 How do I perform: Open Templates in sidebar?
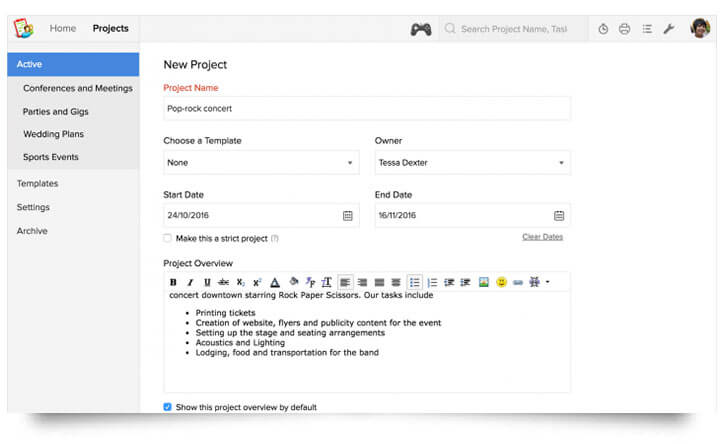coord(37,184)
